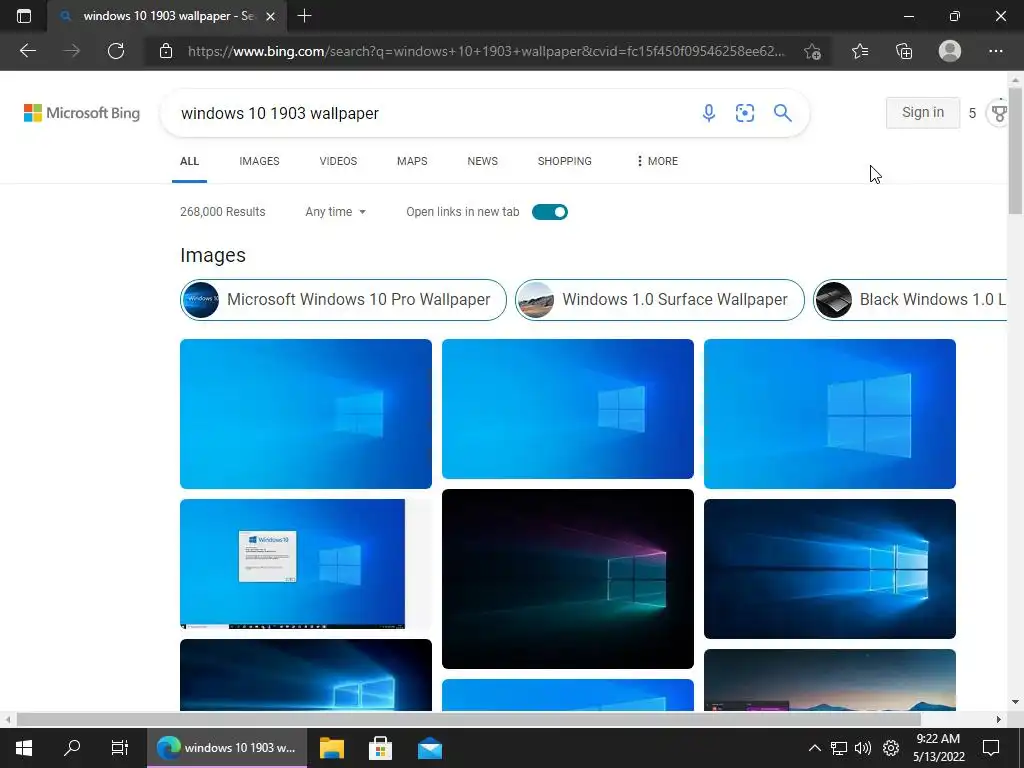The width and height of the screenshot is (1024, 768).
Task: Open Microsoft Rewards trophy icon
Action: point(999,113)
